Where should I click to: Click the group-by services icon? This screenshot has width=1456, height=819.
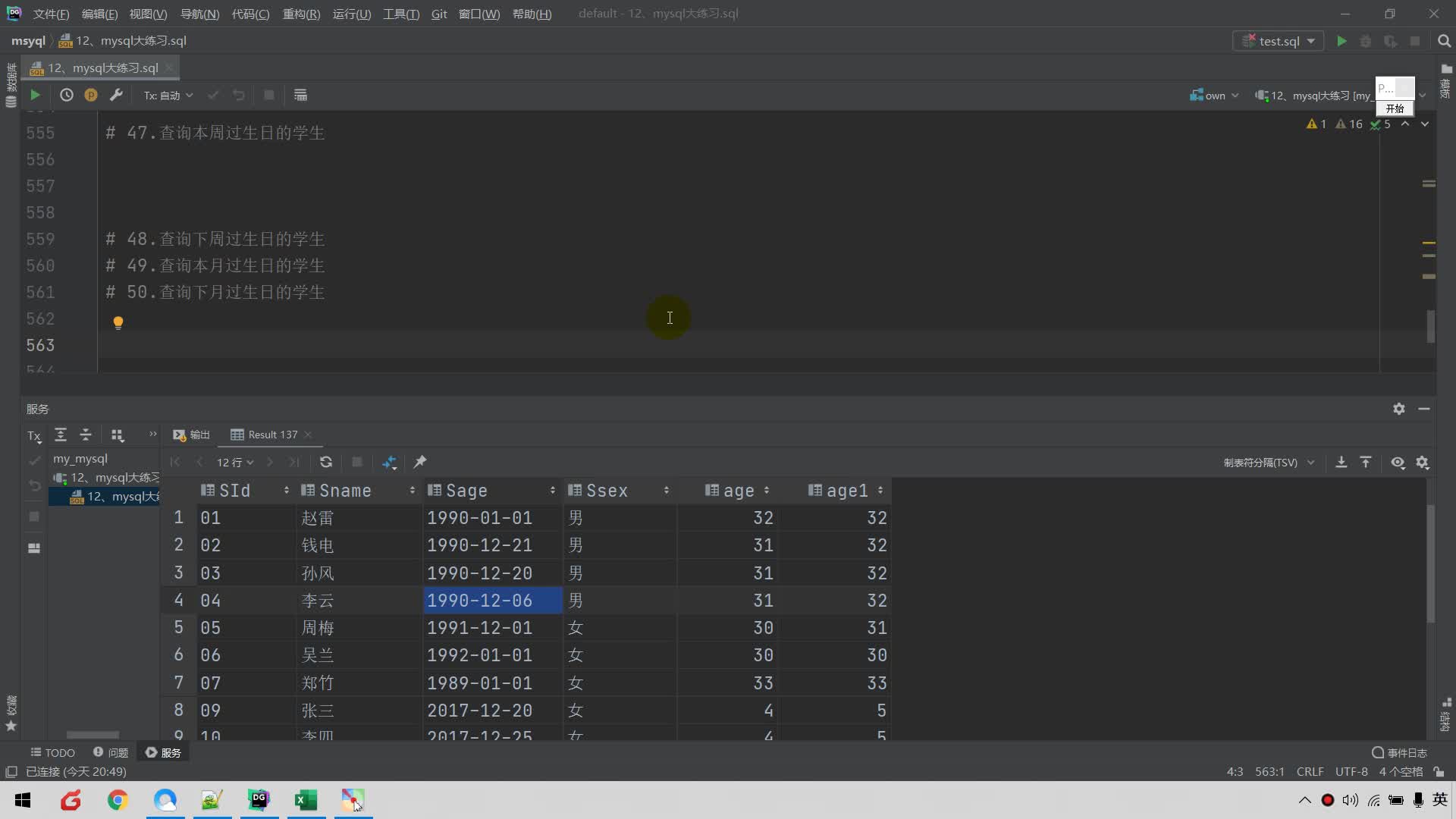[118, 435]
